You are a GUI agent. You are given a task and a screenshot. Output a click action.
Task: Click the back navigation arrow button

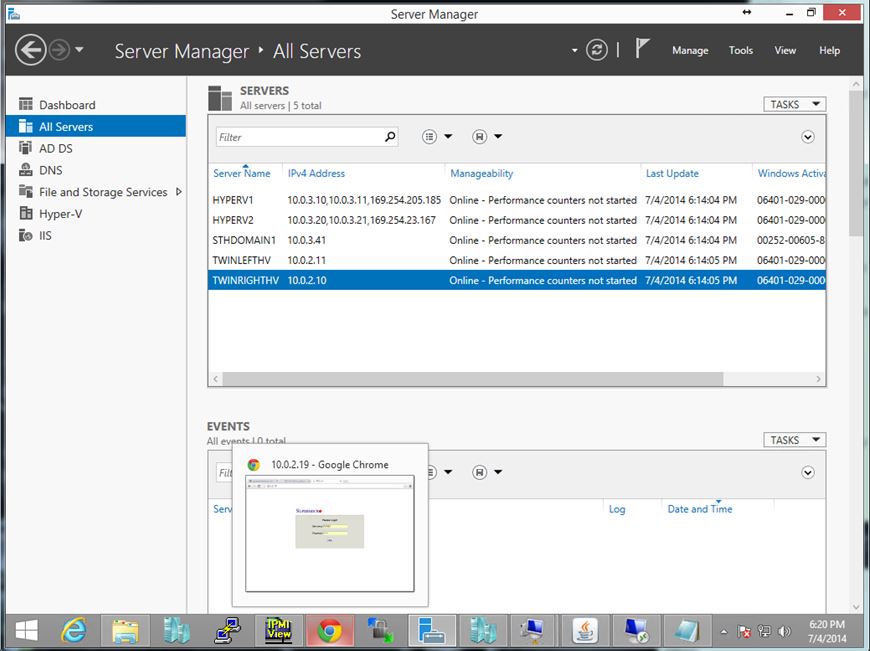pyautogui.click(x=30, y=50)
